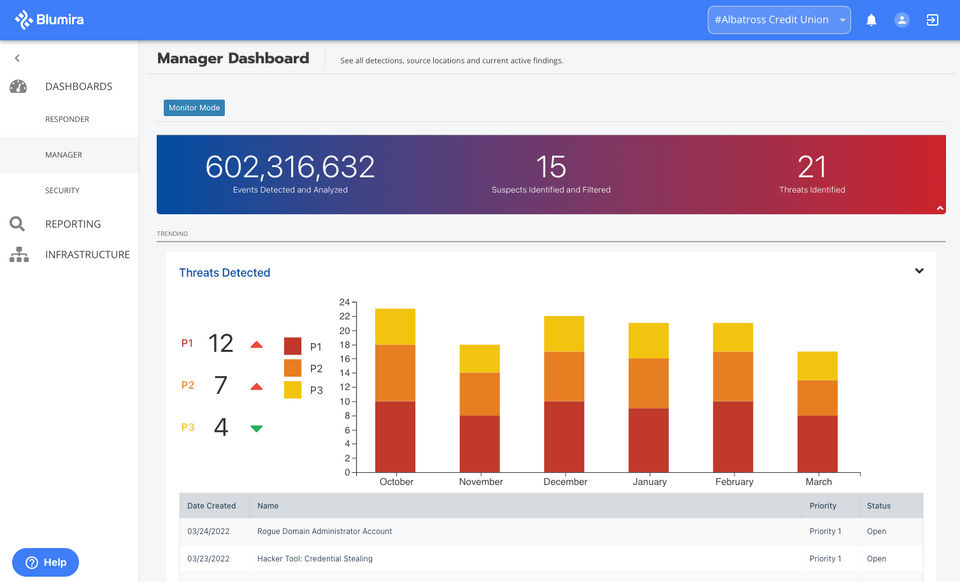Select the Manager dashboard
The image size is (960, 582).
[x=63, y=155]
